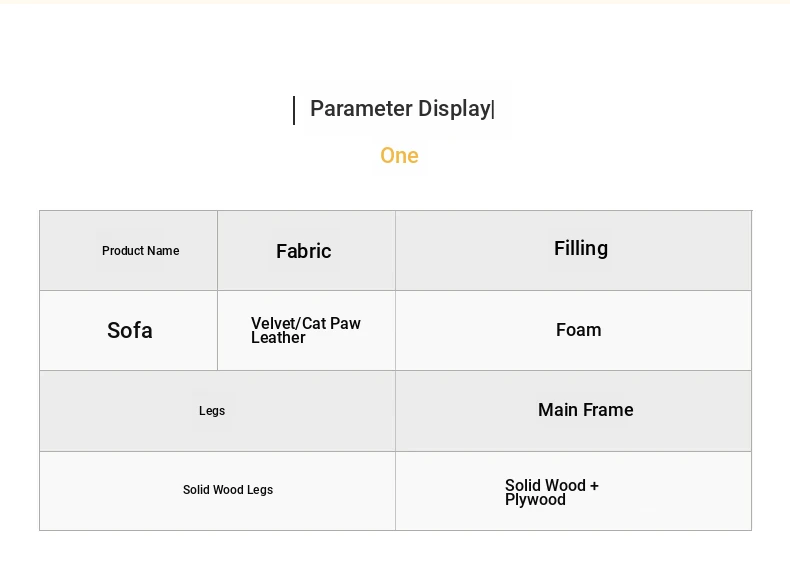Click the word "Leather" in the Fabric value

278,338
